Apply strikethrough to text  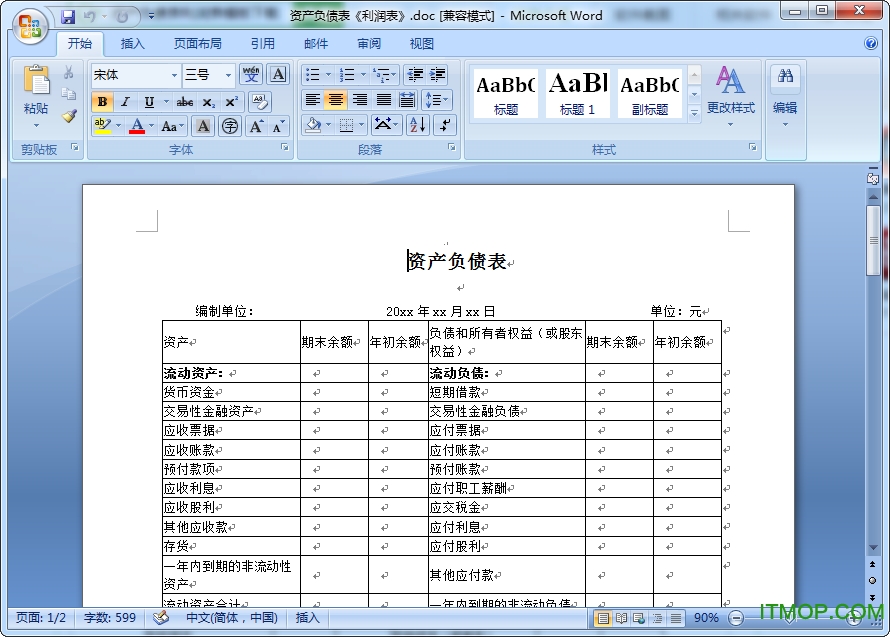184,102
